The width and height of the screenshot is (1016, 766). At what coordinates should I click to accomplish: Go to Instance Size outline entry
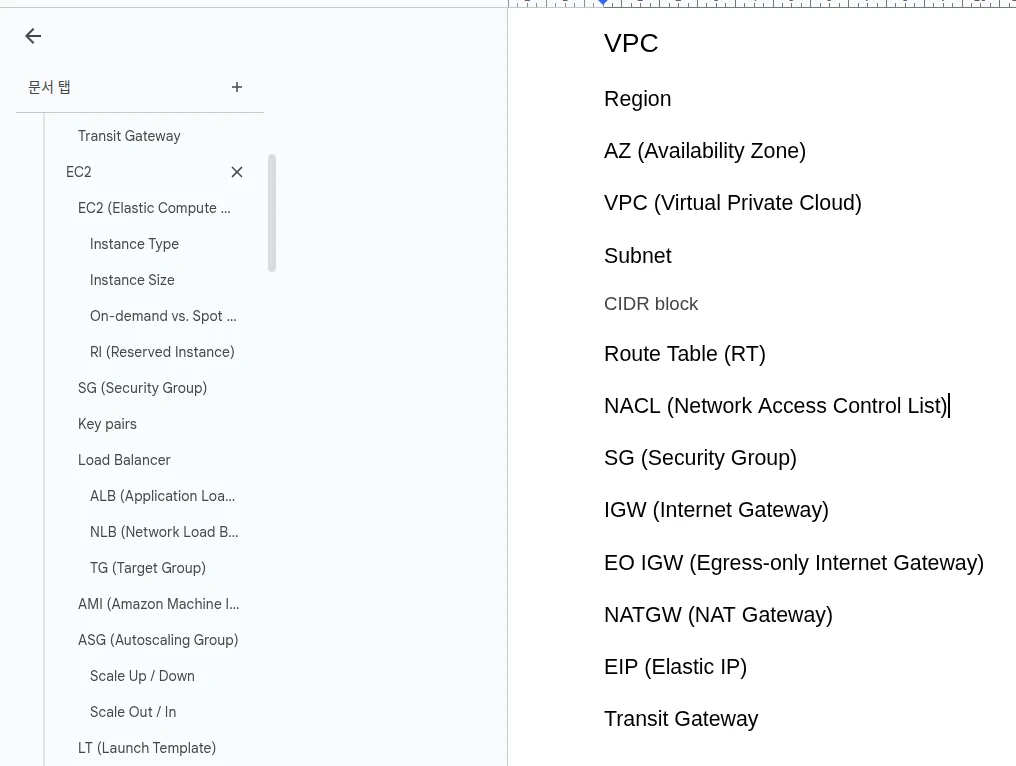point(132,280)
